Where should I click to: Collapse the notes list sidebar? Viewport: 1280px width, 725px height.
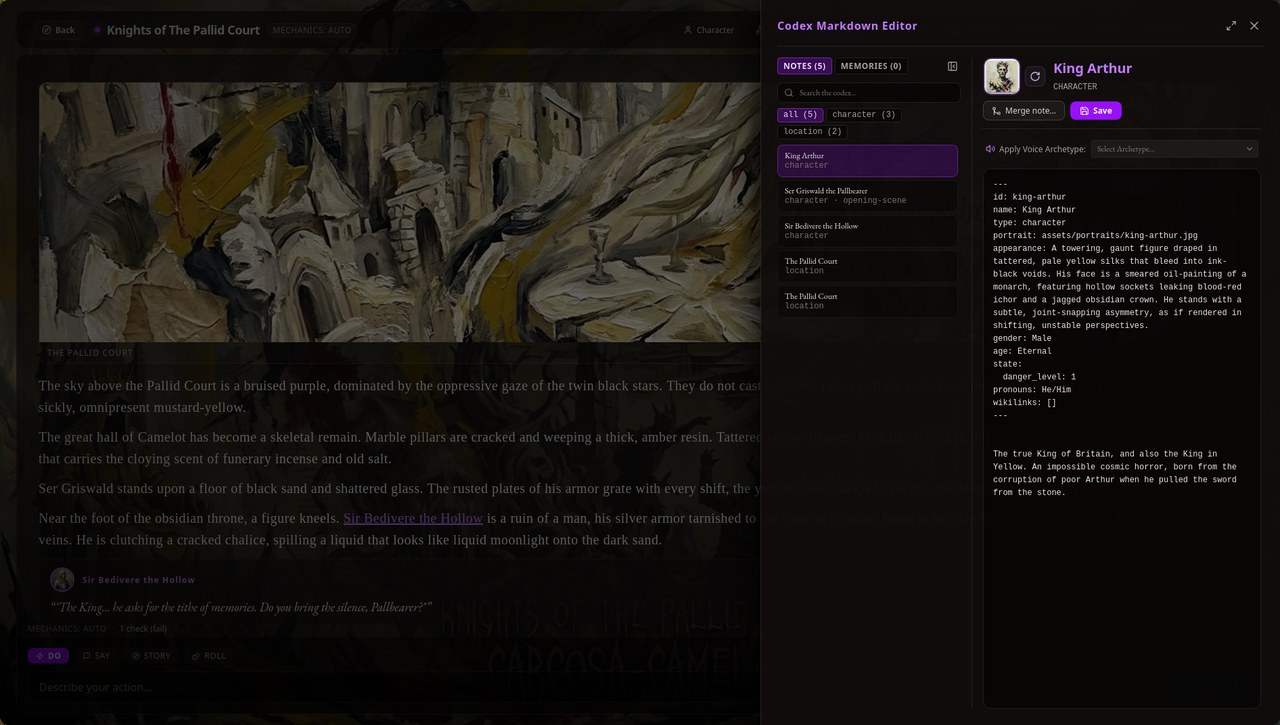point(952,66)
